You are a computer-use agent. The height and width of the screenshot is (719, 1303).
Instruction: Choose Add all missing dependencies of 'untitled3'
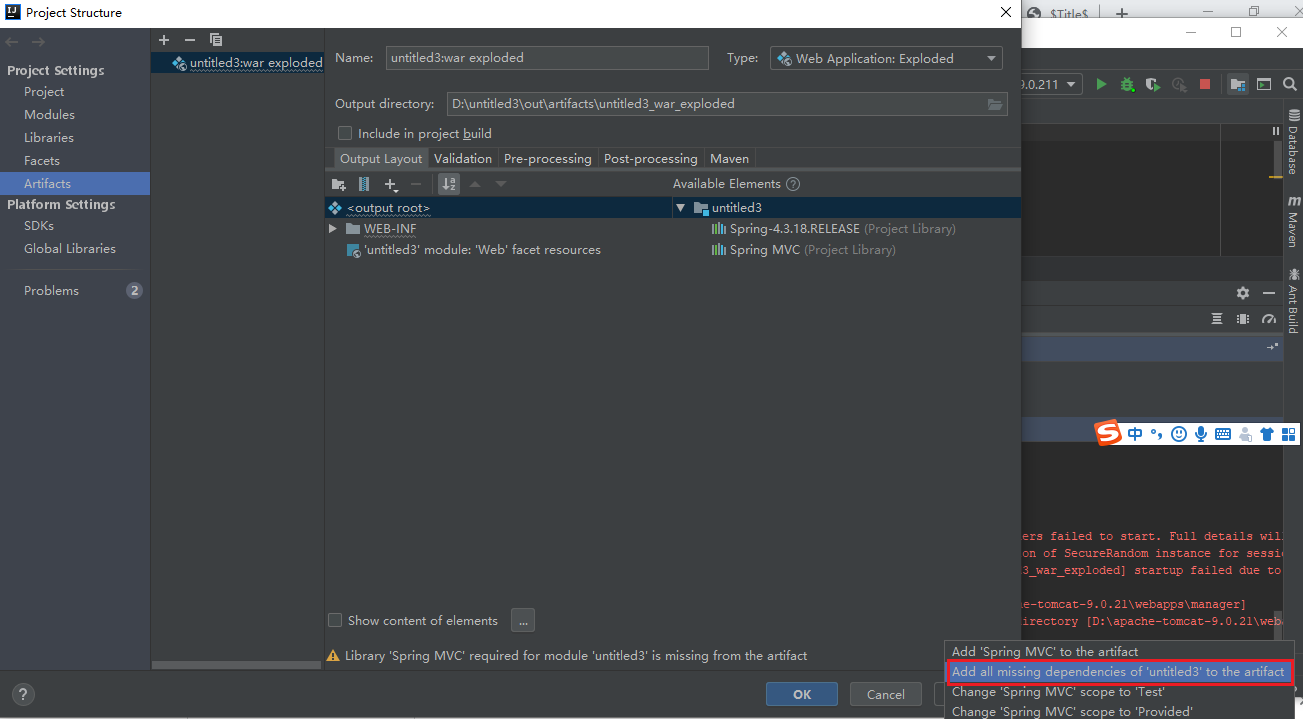(x=1119, y=672)
